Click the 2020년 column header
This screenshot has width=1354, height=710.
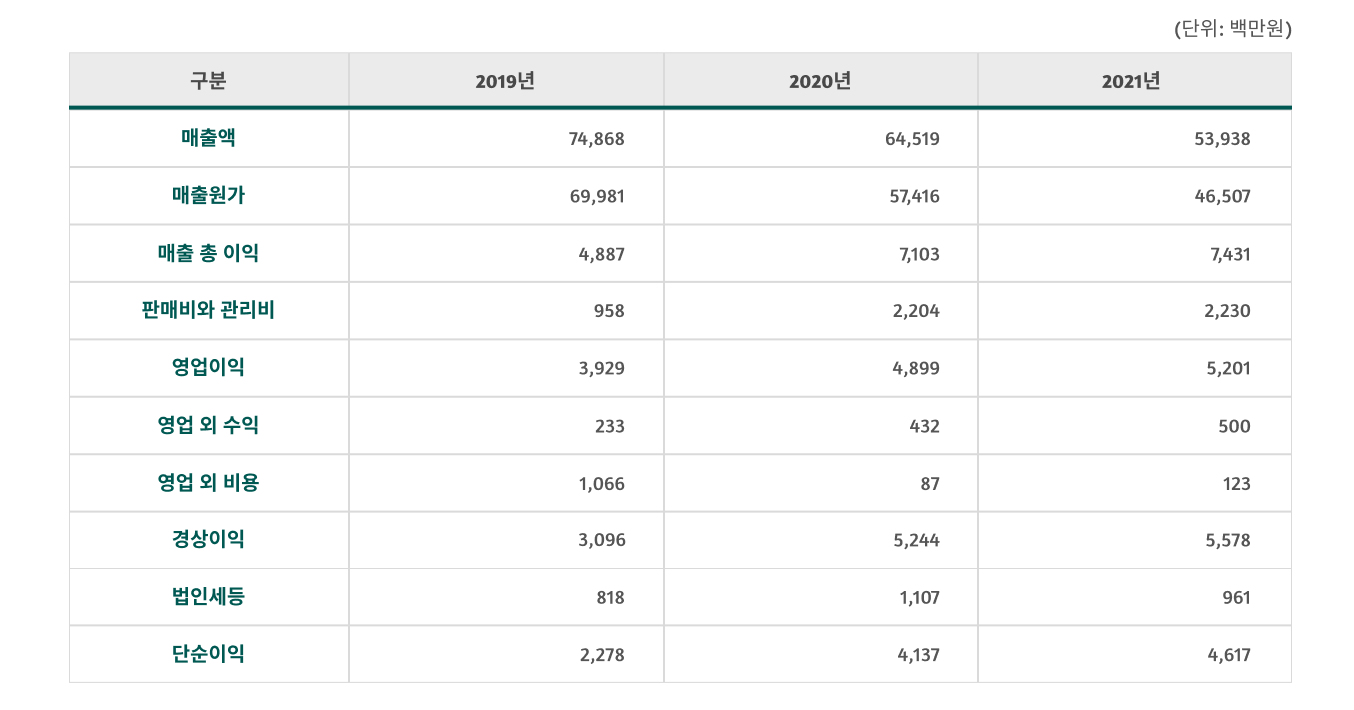click(820, 81)
